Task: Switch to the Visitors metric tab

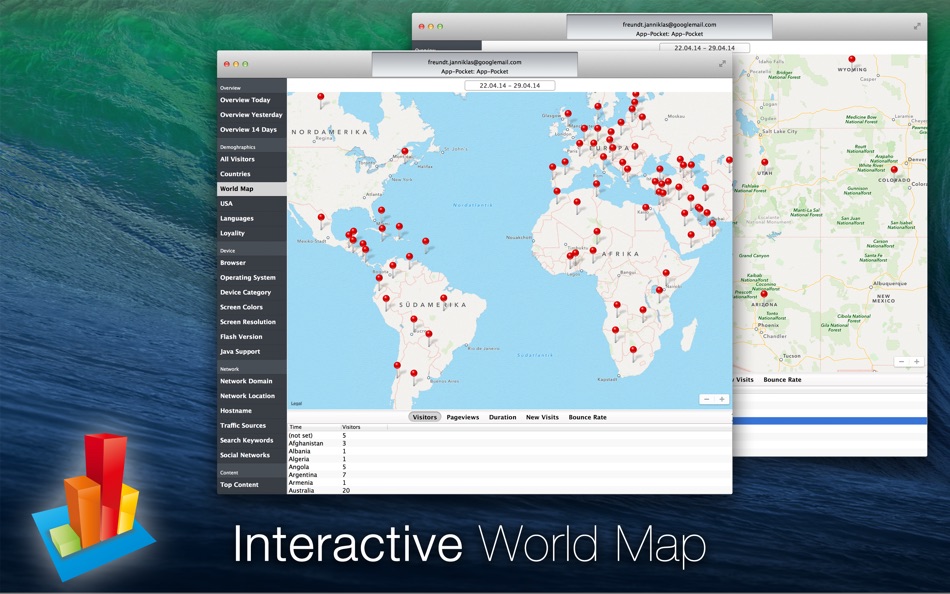Action: (425, 417)
